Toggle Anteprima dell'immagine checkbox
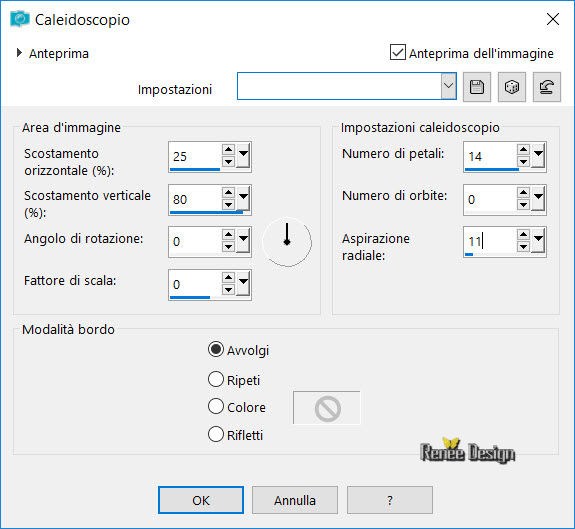Screen dimensions: 575x529 [x=398, y=52]
